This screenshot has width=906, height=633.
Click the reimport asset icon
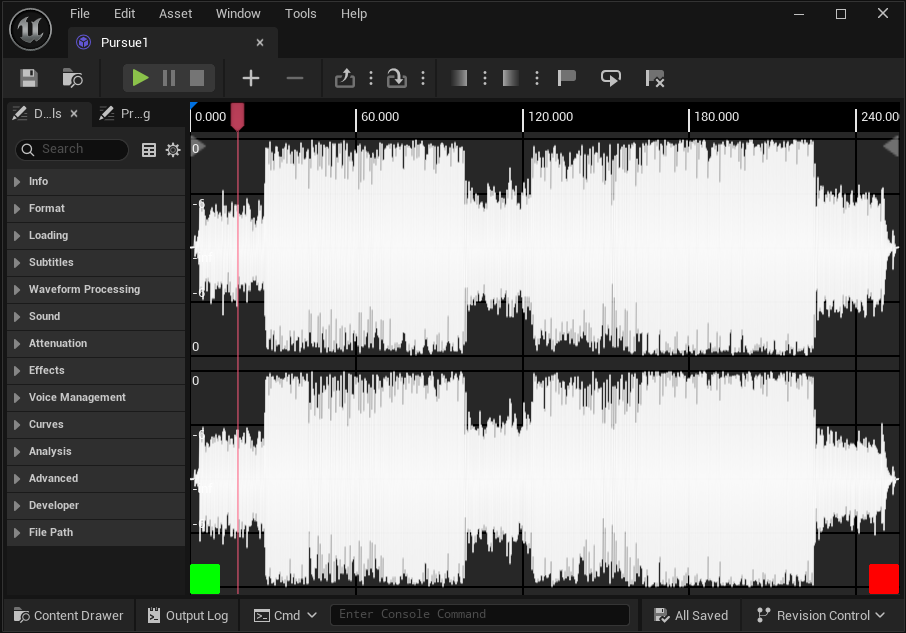point(397,78)
